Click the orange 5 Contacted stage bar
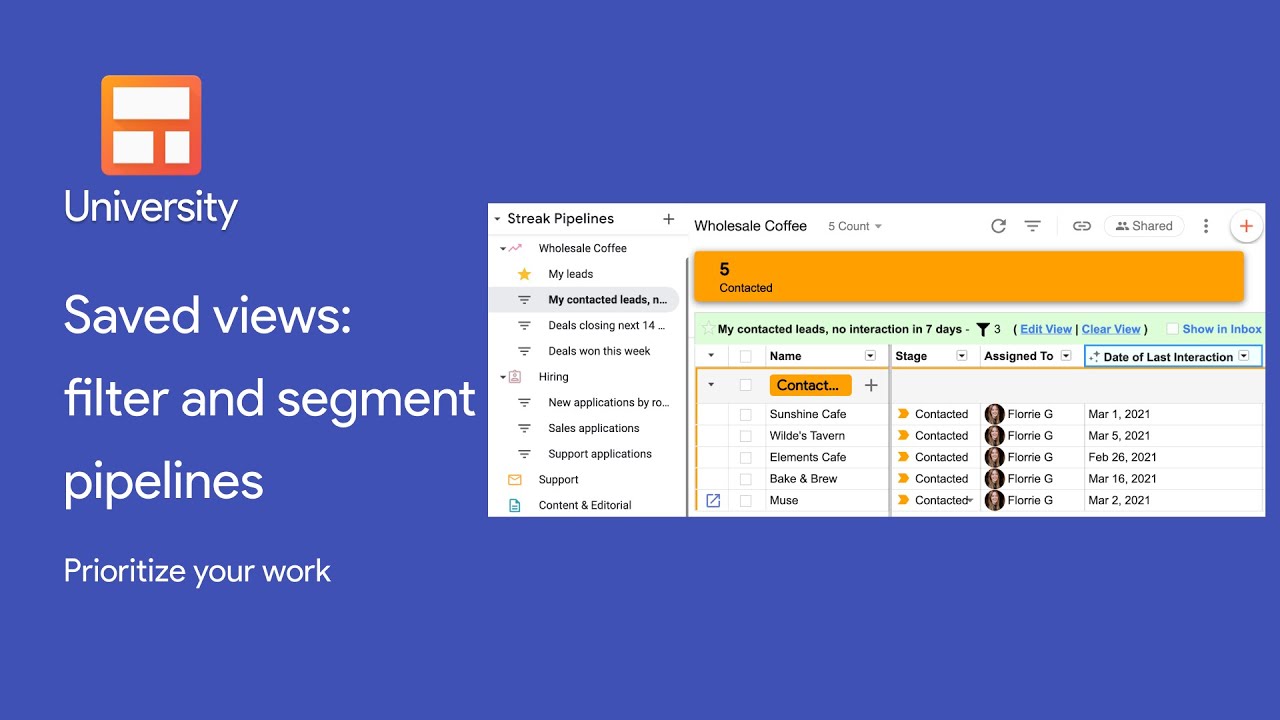1280x720 pixels. (970, 276)
